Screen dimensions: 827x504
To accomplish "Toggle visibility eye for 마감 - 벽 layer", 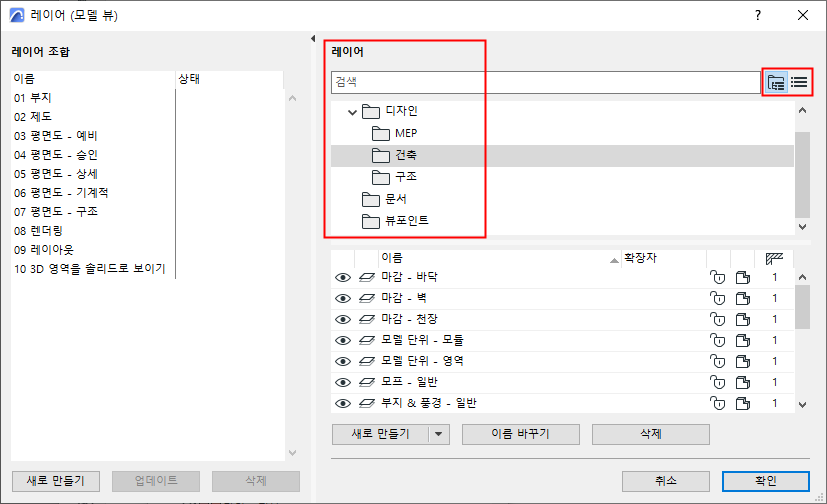I will tap(343, 298).
